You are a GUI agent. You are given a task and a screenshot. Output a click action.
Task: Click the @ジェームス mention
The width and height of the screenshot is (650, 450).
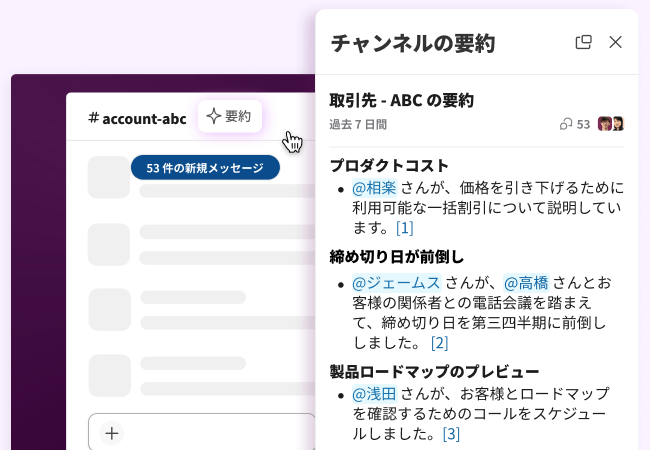396,283
